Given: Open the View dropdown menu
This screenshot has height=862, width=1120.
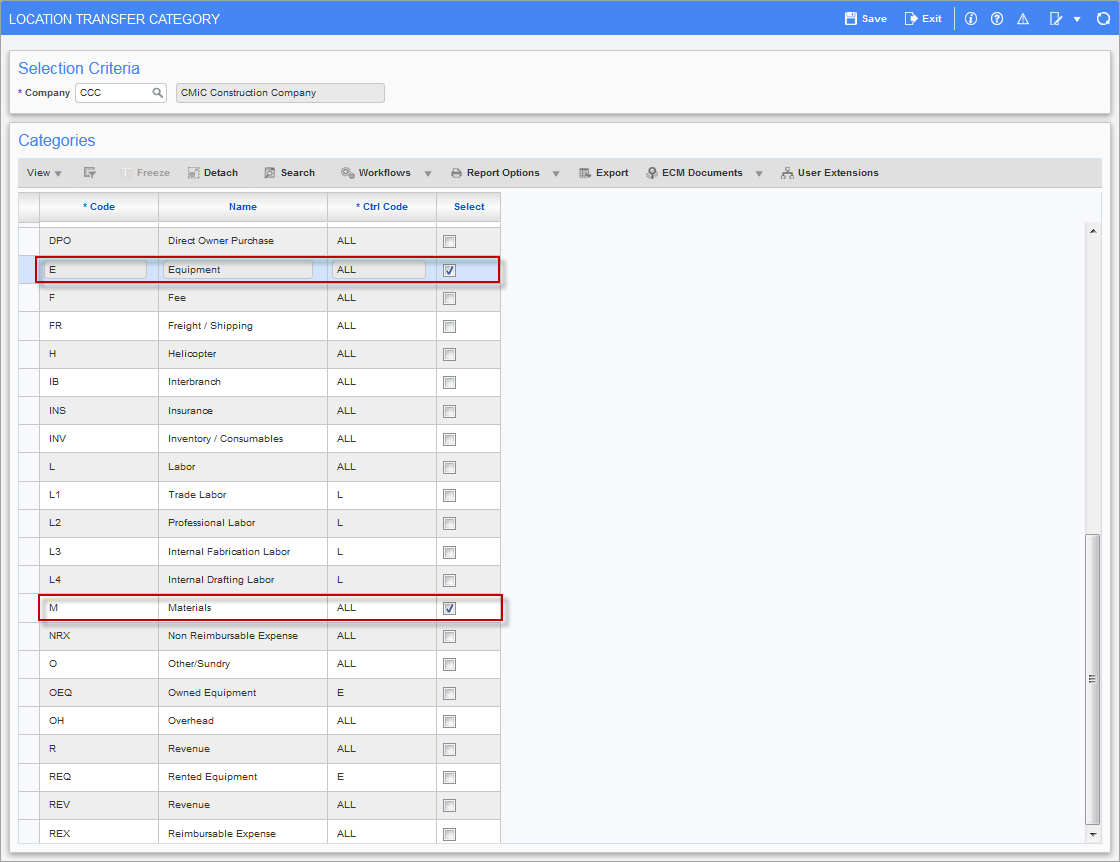Looking at the screenshot, I should pyautogui.click(x=44, y=173).
